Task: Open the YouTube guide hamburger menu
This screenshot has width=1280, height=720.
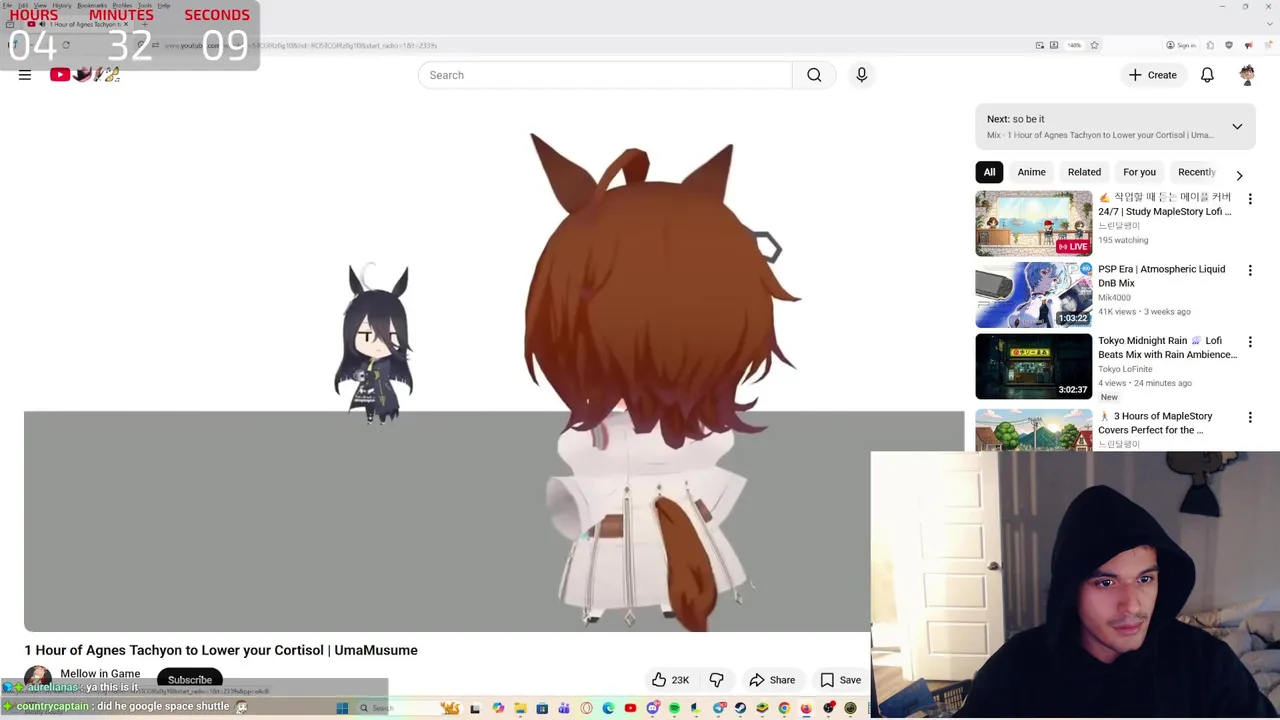Action: [25, 75]
